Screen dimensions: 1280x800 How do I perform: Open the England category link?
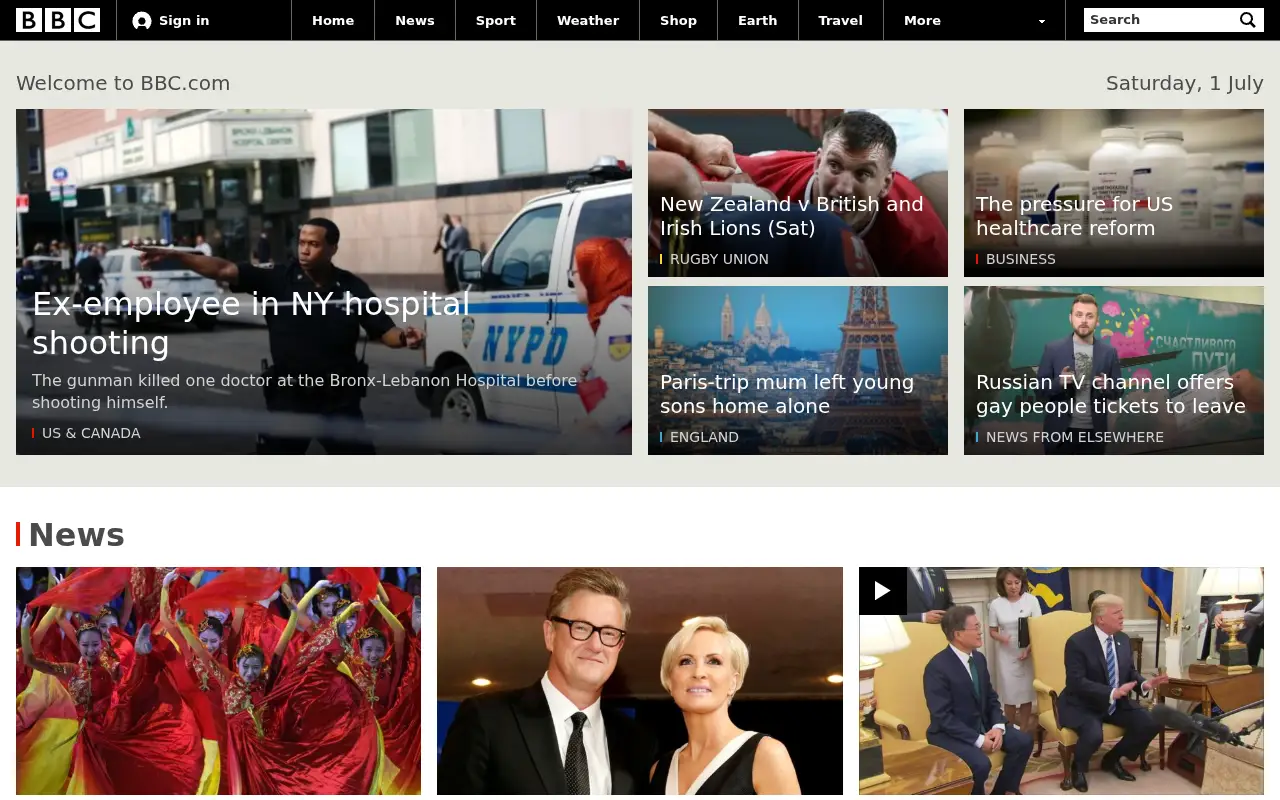click(704, 437)
